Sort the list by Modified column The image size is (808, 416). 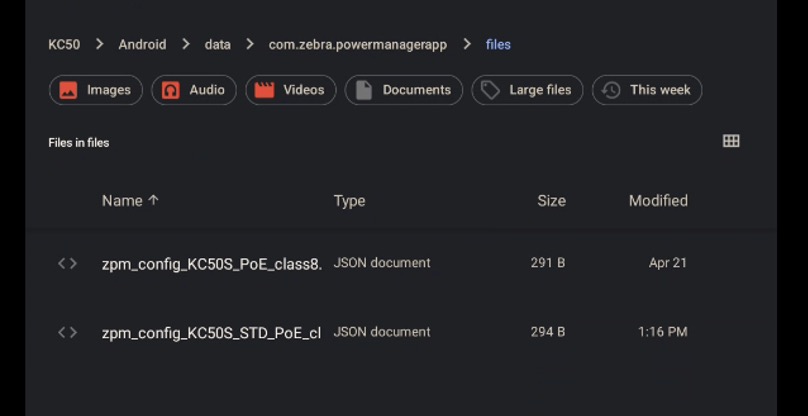[658, 201]
